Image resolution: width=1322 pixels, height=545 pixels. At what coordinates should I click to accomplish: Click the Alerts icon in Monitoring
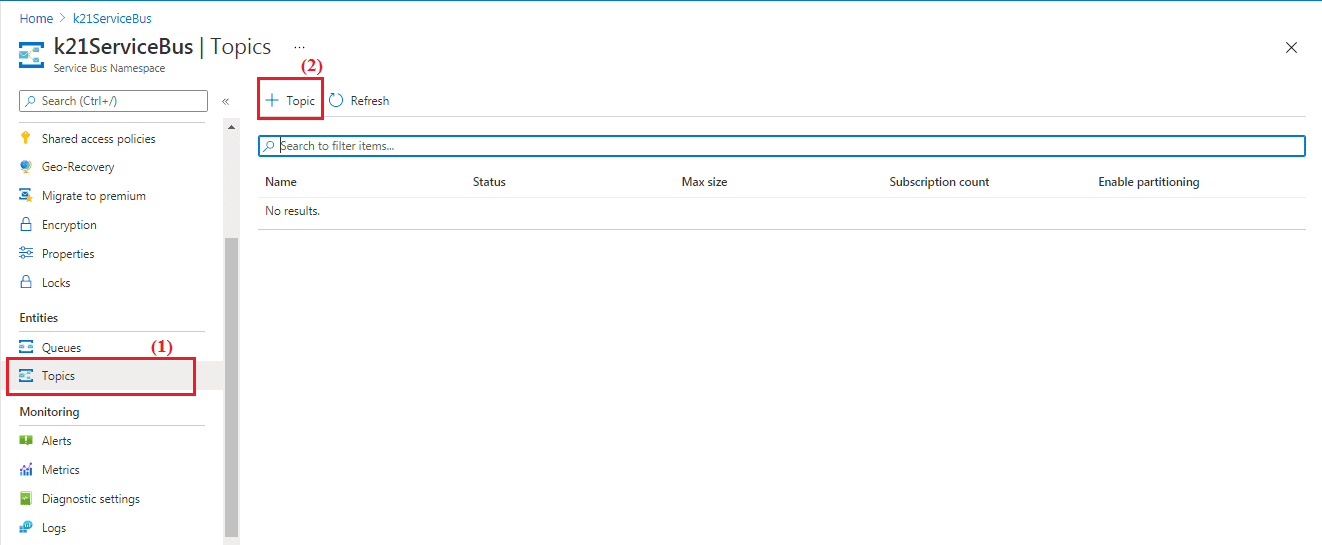[26, 441]
